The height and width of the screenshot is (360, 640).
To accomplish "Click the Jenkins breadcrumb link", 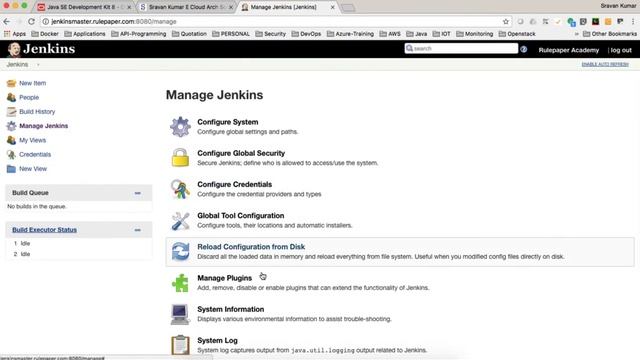I will click(x=17, y=64).
